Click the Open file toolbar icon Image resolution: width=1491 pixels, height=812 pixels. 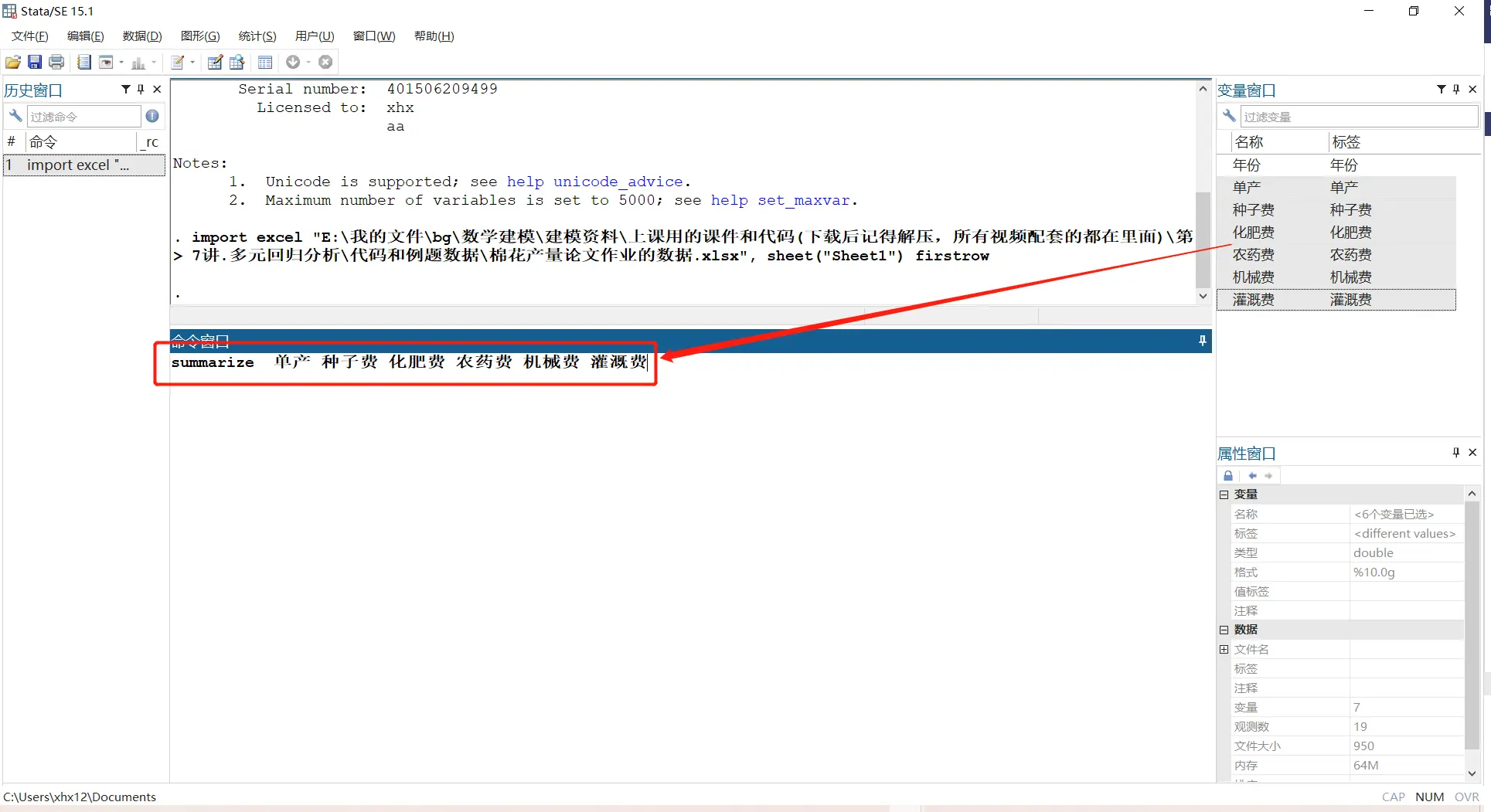point(13,62)
